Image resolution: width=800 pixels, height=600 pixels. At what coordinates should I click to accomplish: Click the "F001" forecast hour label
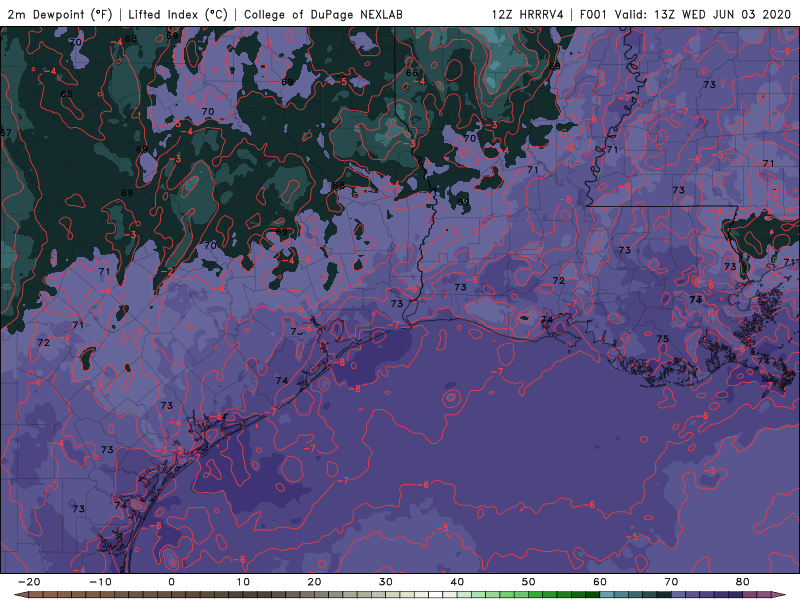[594, 14]
